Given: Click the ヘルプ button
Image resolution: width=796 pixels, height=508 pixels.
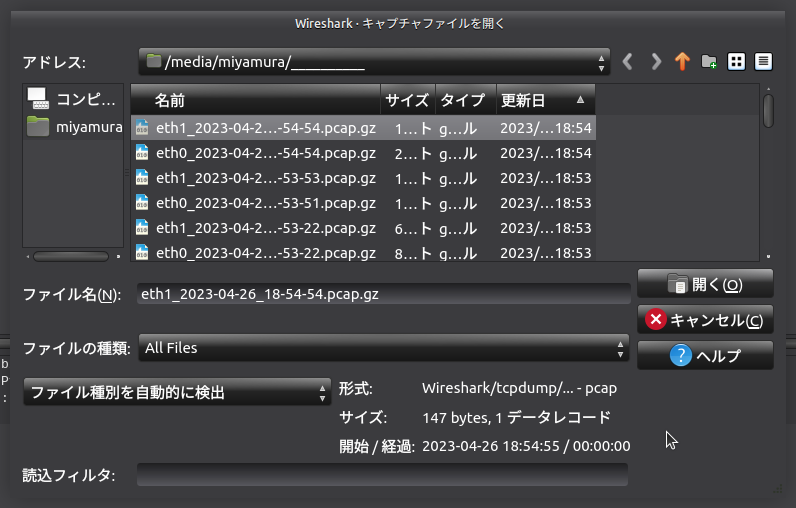Looking at the screenshot, I should click(705, 356).
